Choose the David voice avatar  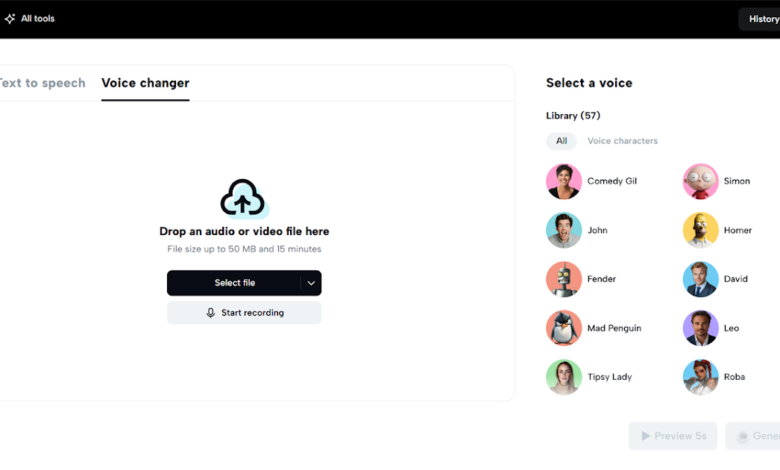(x=700, y=279)
